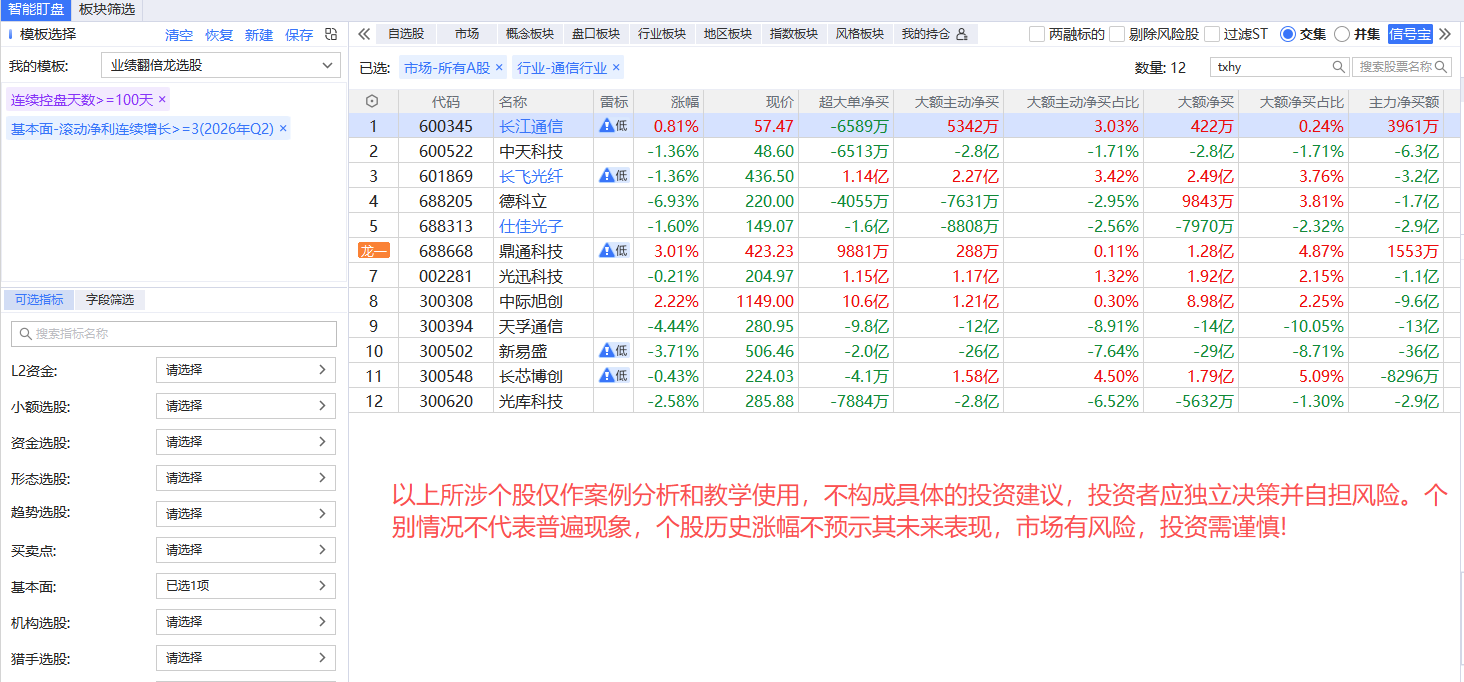Expand the 形态选股 selector

click(x=246, y=478)
